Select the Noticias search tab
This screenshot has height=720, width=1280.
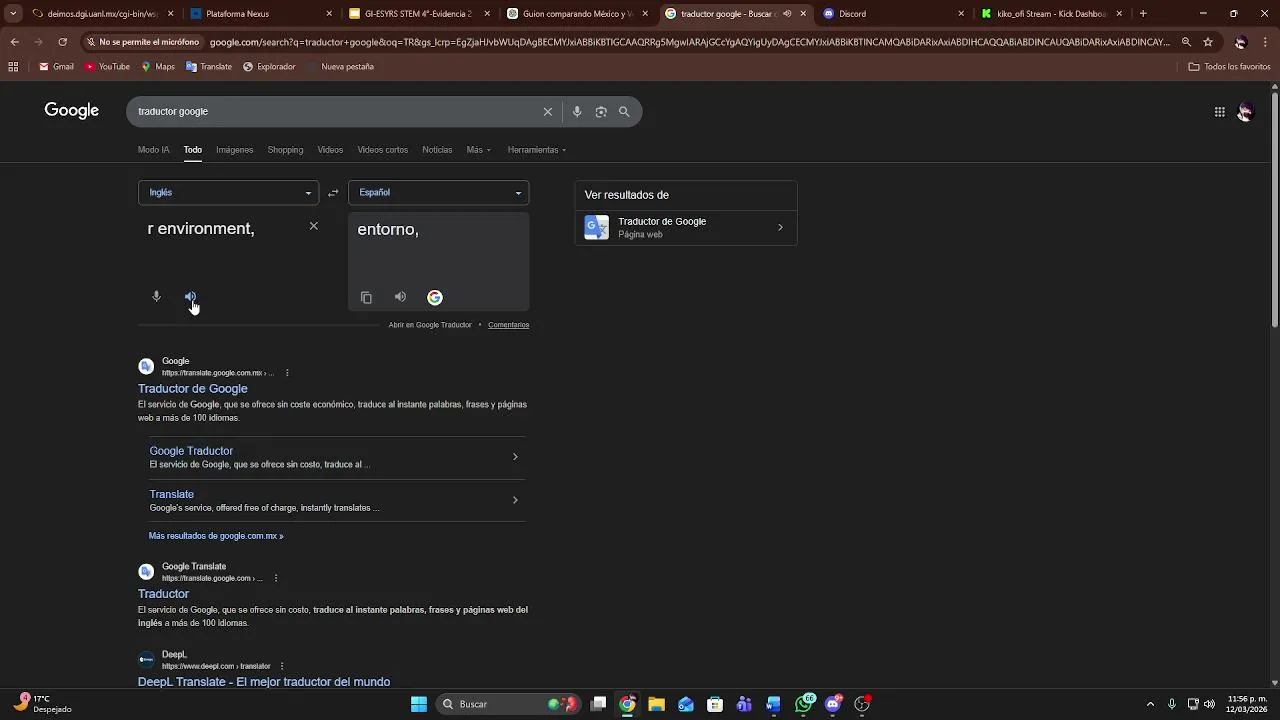[437, 150]
